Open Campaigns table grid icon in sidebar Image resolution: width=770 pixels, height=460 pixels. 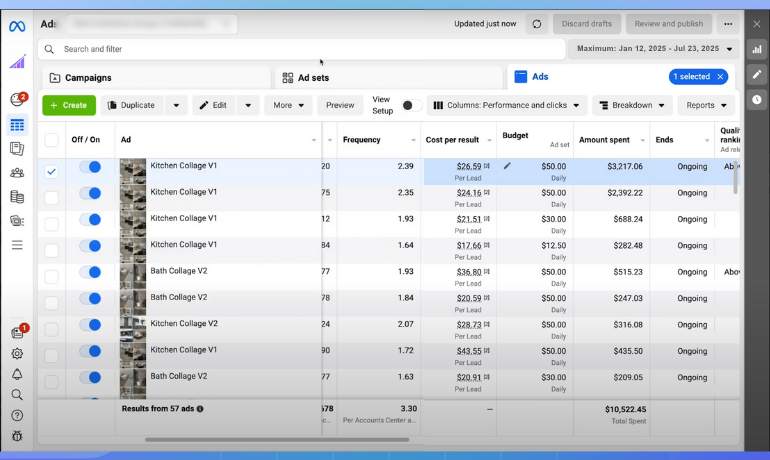(17, 125)
